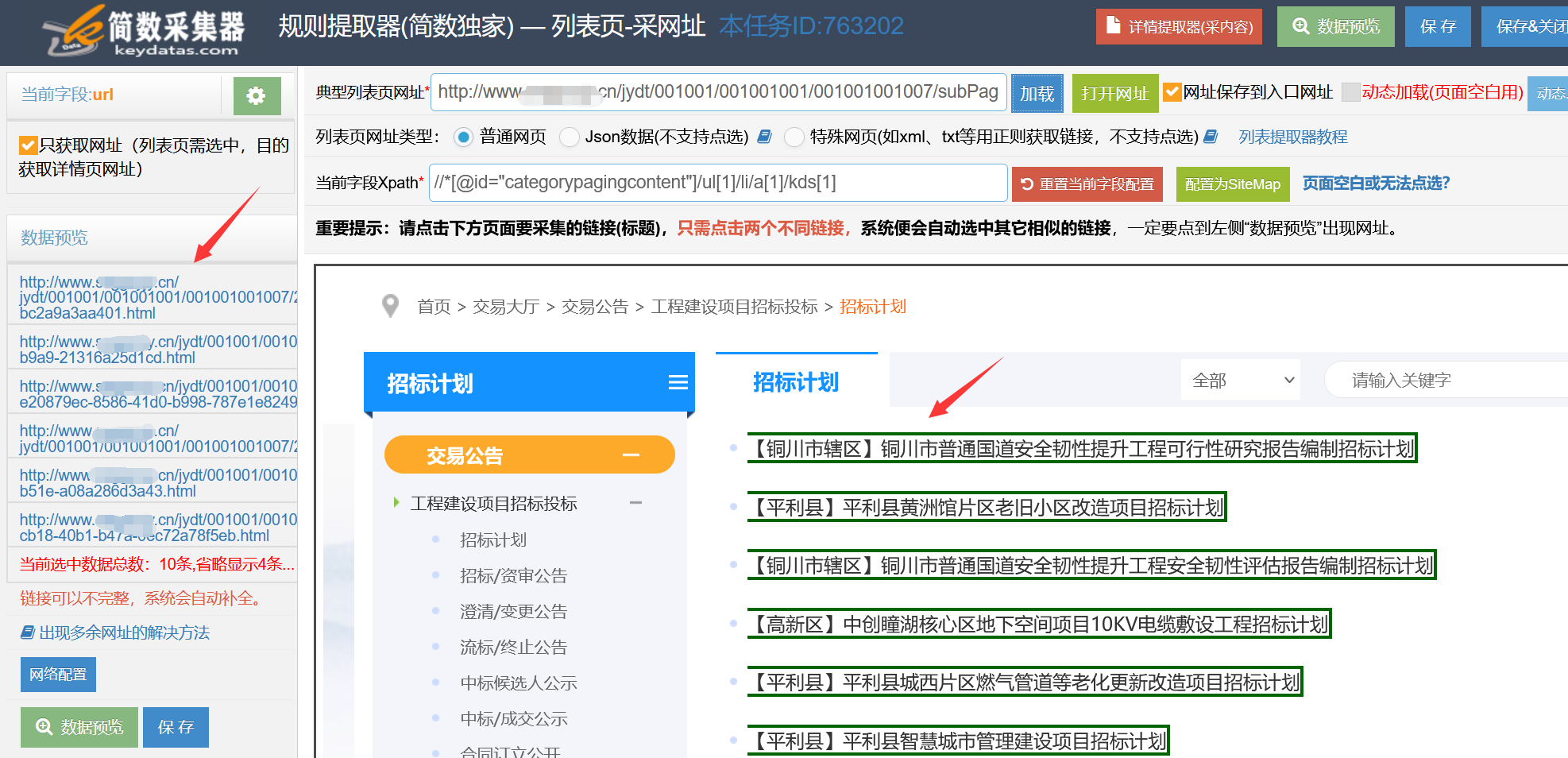Open the 全部 dropdown filter
The width and height of the screenshot is (1568, 758).
coord(1242,381)
